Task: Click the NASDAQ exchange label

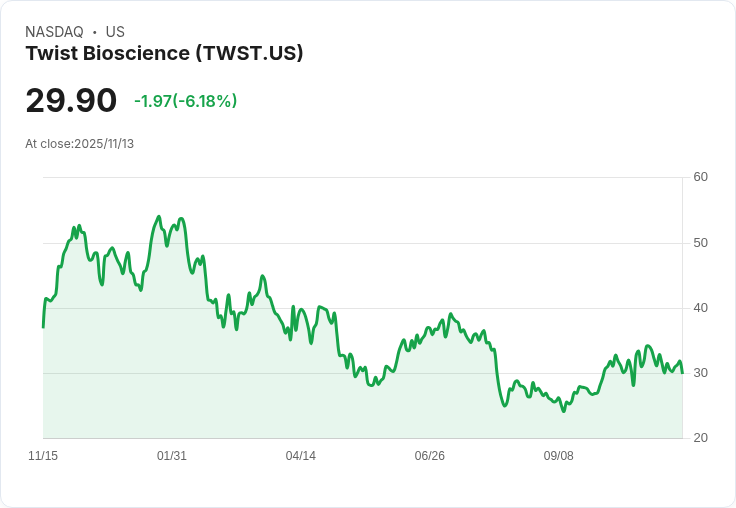Action: click(x=54, y=32)
